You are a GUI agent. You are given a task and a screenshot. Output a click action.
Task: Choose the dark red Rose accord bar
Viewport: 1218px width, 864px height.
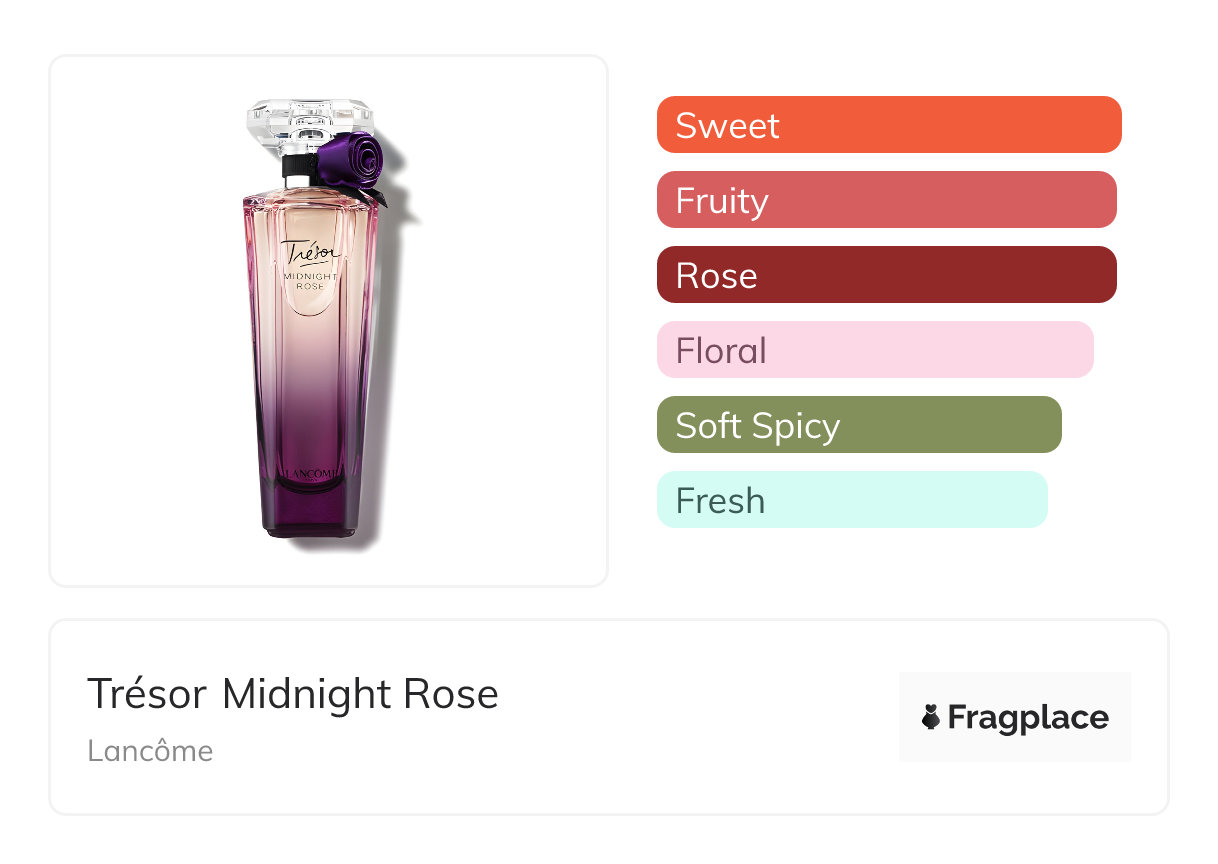[x=886, y=275]
